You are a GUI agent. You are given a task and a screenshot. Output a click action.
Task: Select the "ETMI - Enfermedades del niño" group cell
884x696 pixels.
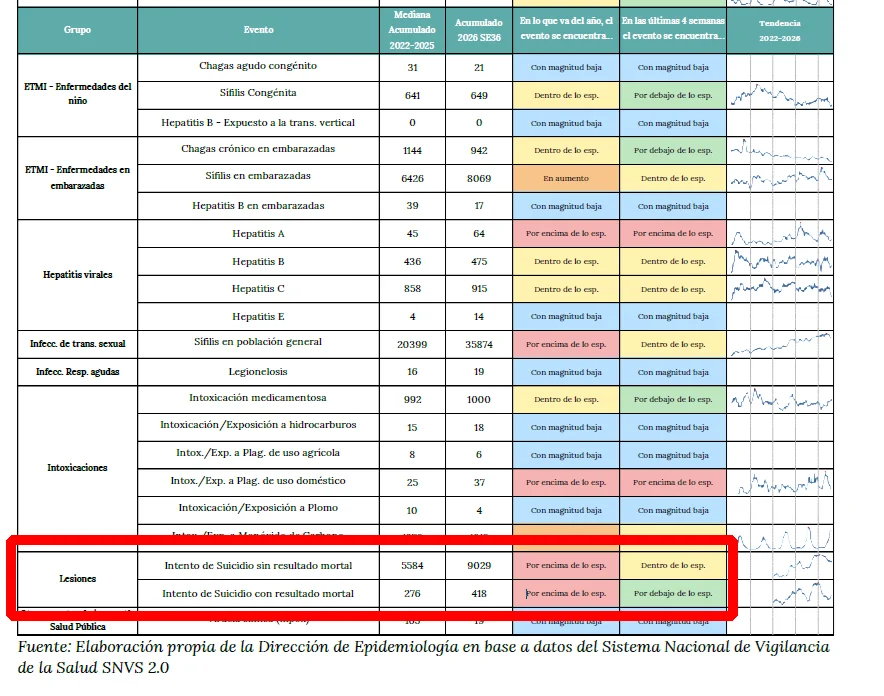77,94
